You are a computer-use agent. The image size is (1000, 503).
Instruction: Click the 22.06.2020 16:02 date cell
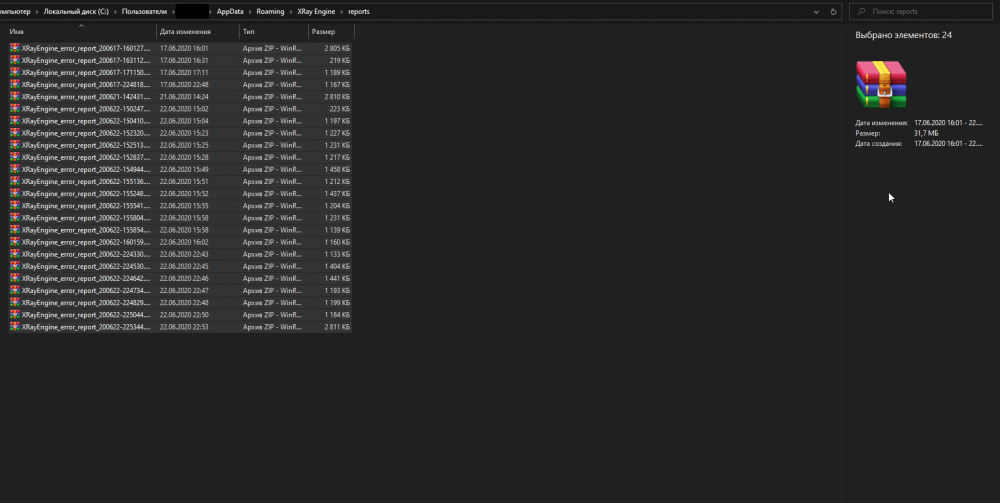pyautogui.click(x=184, y=242)
